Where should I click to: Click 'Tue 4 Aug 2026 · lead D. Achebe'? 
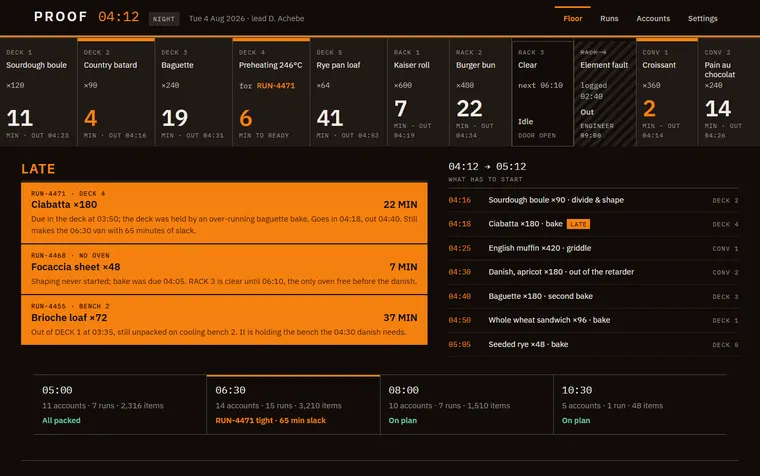tap(246, 18)
